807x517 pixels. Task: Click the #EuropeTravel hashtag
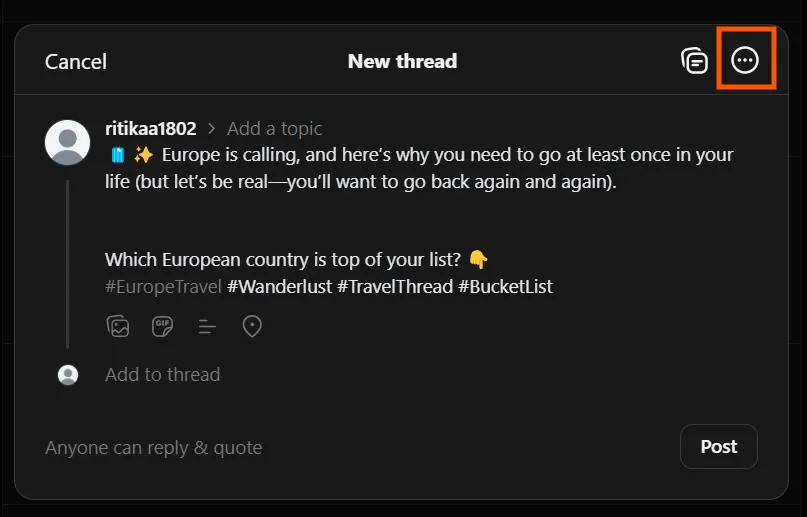(163, 287)
